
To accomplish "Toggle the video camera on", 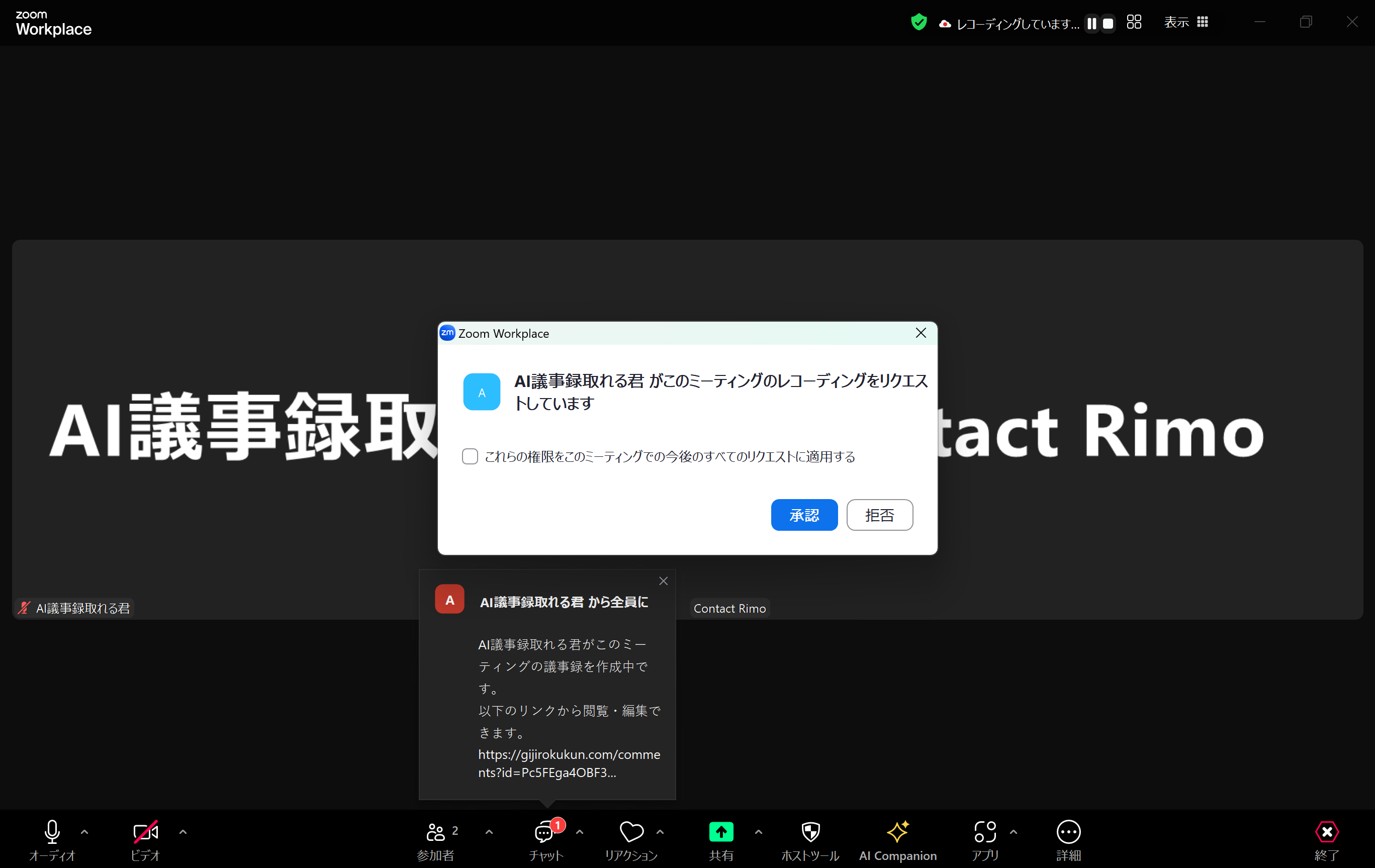I will 146,832.
